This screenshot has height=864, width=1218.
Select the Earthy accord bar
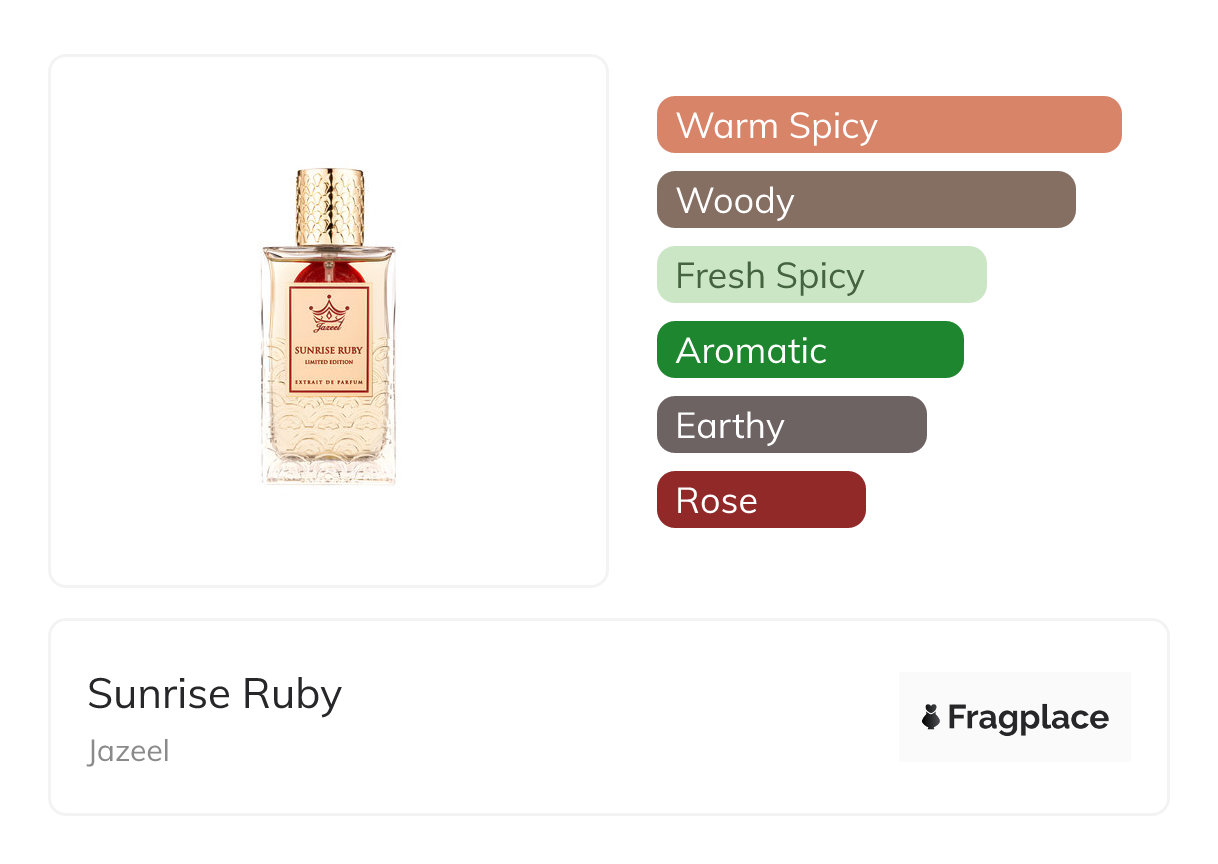point(791,425)
